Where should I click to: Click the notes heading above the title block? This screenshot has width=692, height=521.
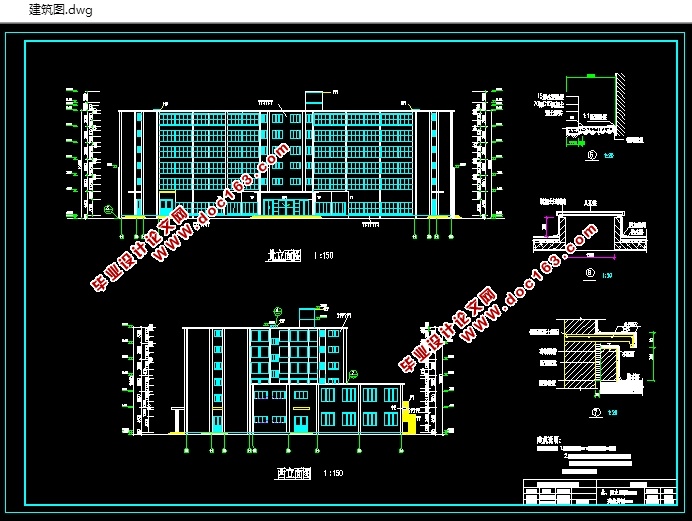click(549, 440)
